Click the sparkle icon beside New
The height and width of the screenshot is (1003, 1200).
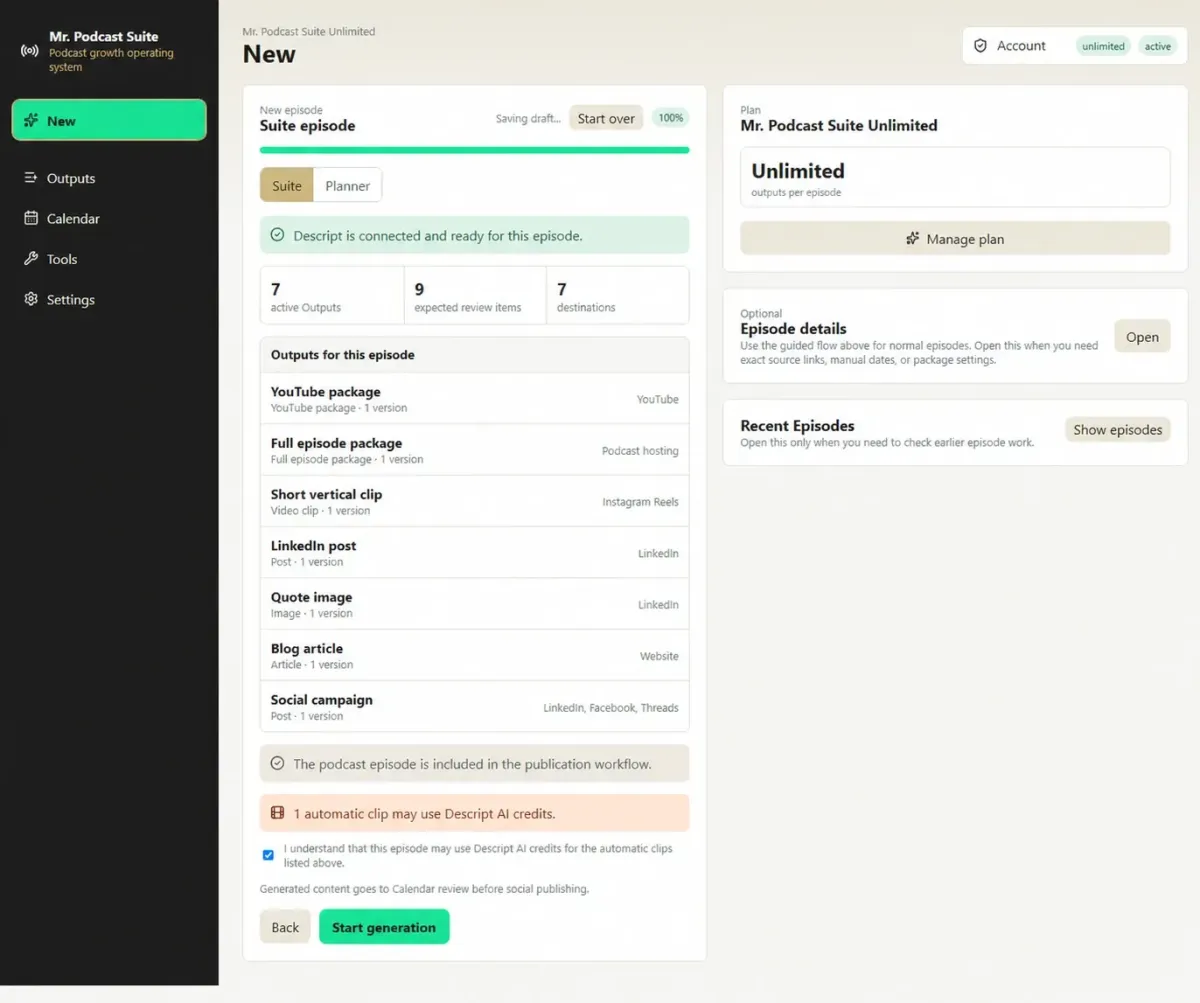tap(31, 121)
